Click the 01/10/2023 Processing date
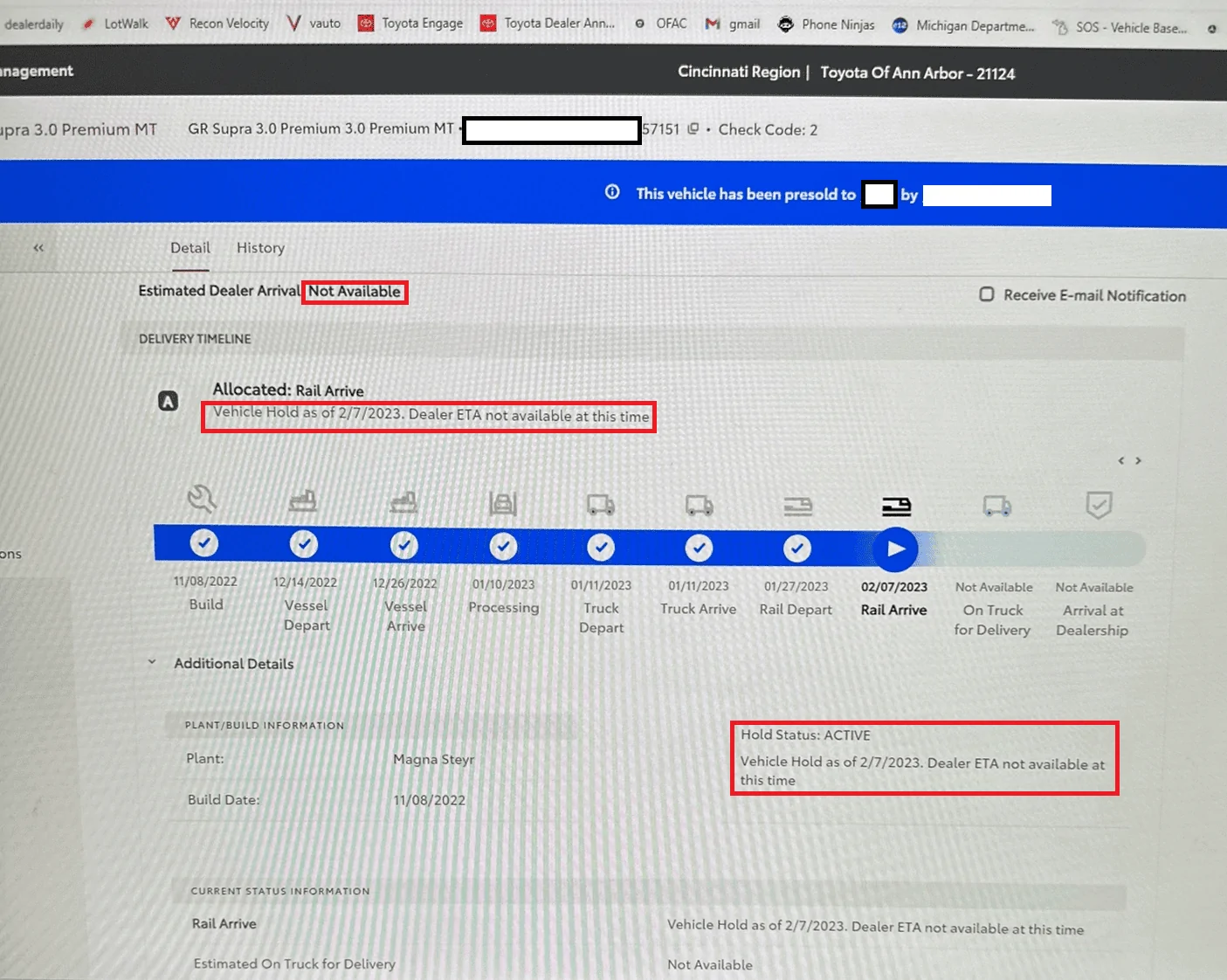This screenshot has height=980, width=1227. tap(503, 584)
